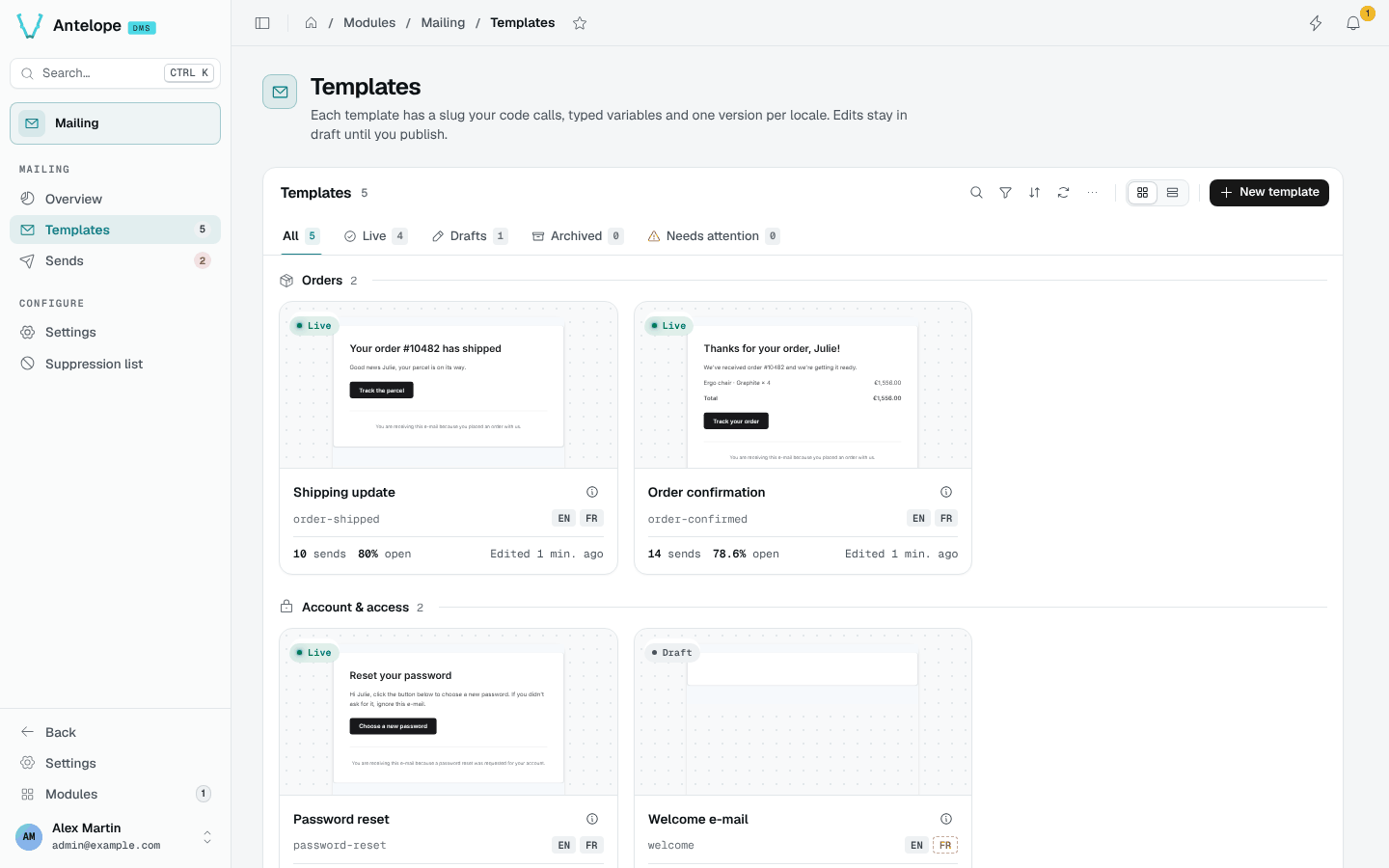Open Suppression list in the sidebar
The width and height of the screenshot is (1389, 868).
point(115,364)
